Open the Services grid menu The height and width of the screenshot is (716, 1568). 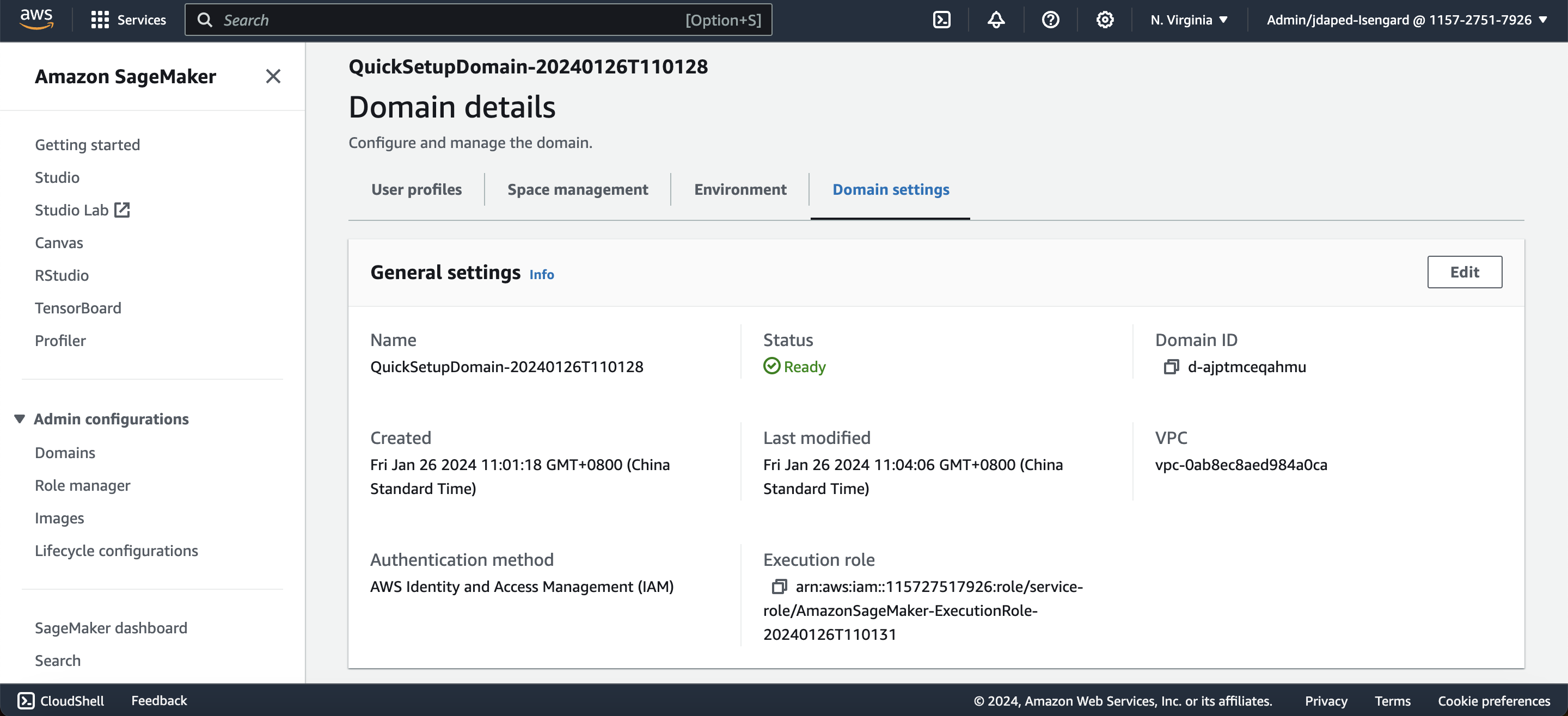pos(128,20)
